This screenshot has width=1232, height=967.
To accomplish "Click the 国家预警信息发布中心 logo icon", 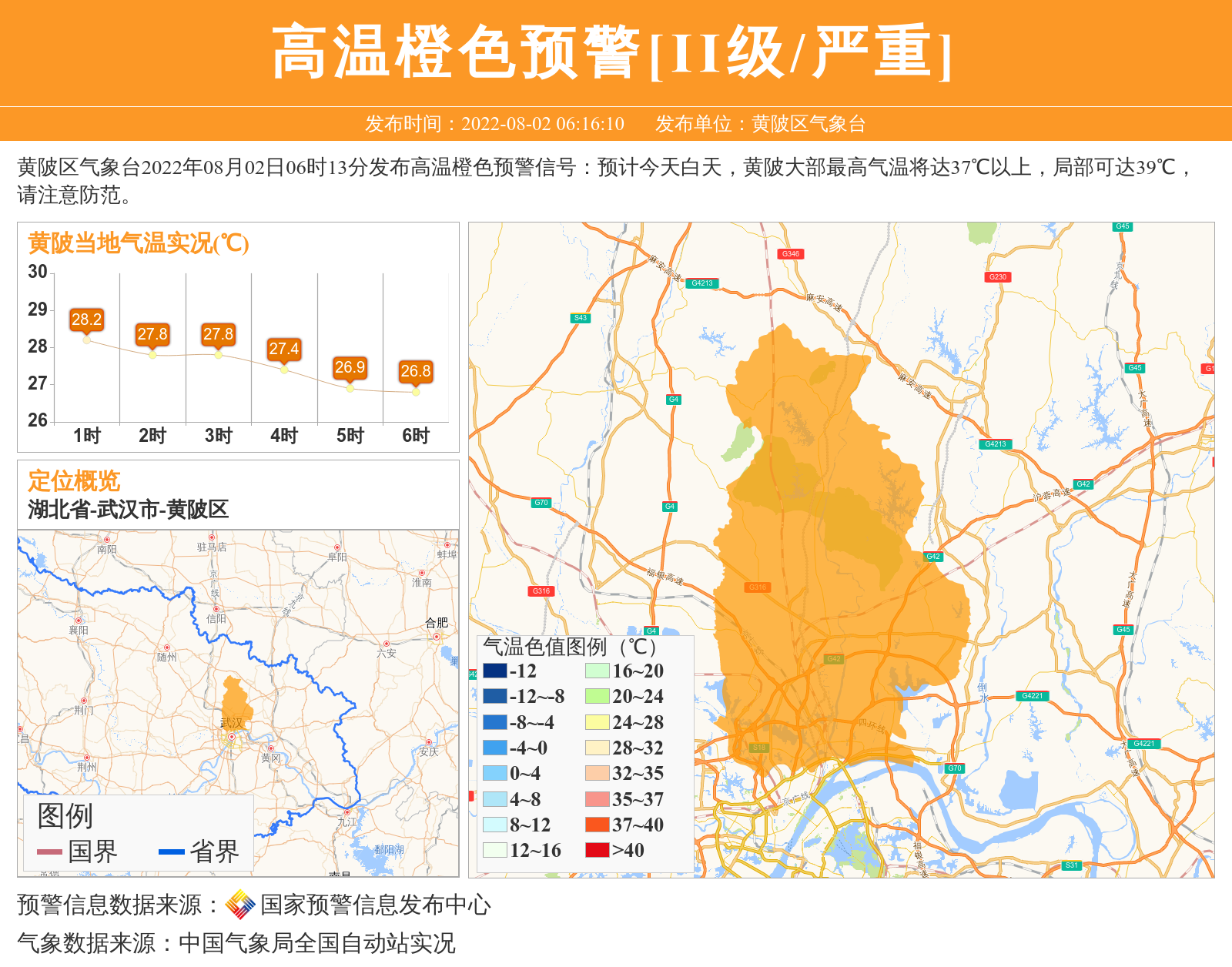I will (240, 905).
